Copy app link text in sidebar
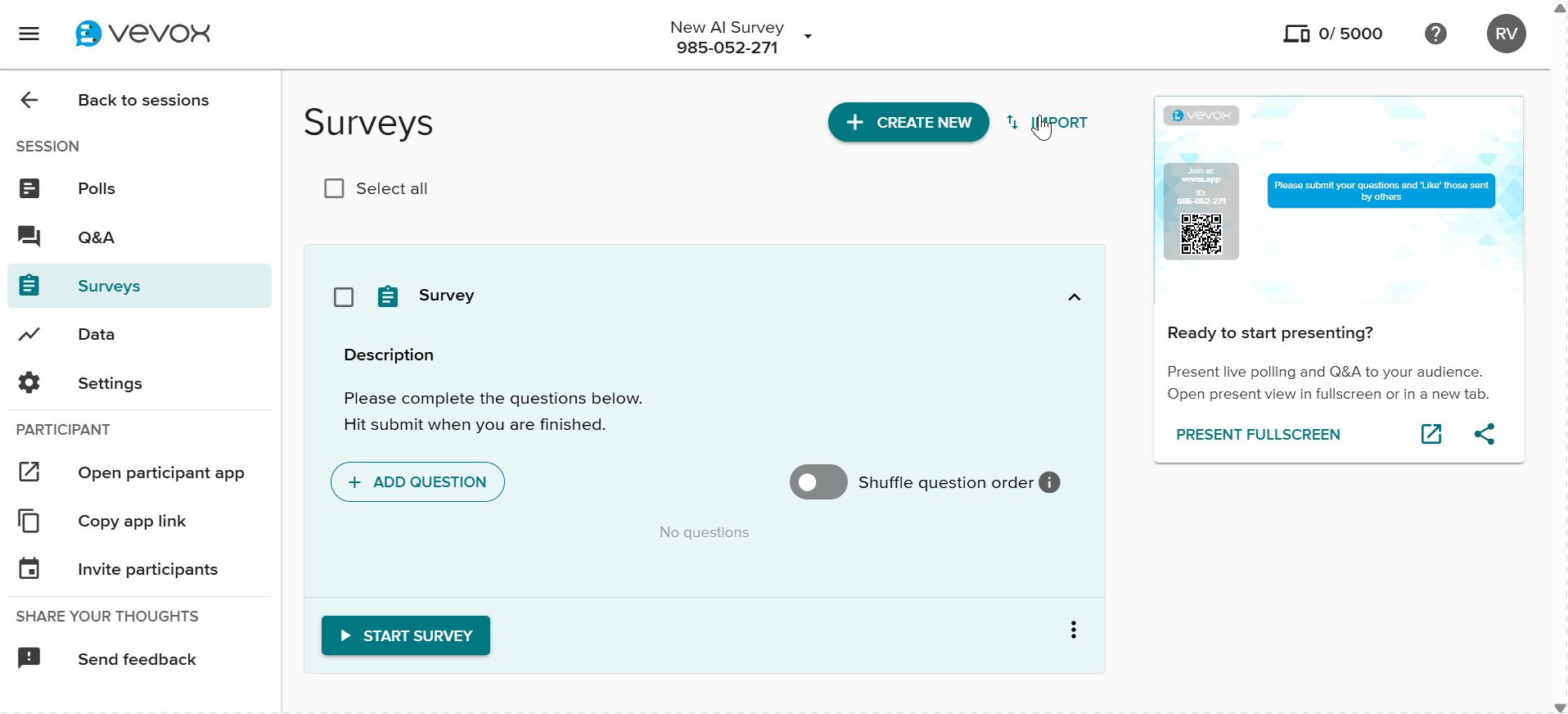Screen dimensions: 1568x714 click(132, 521)
